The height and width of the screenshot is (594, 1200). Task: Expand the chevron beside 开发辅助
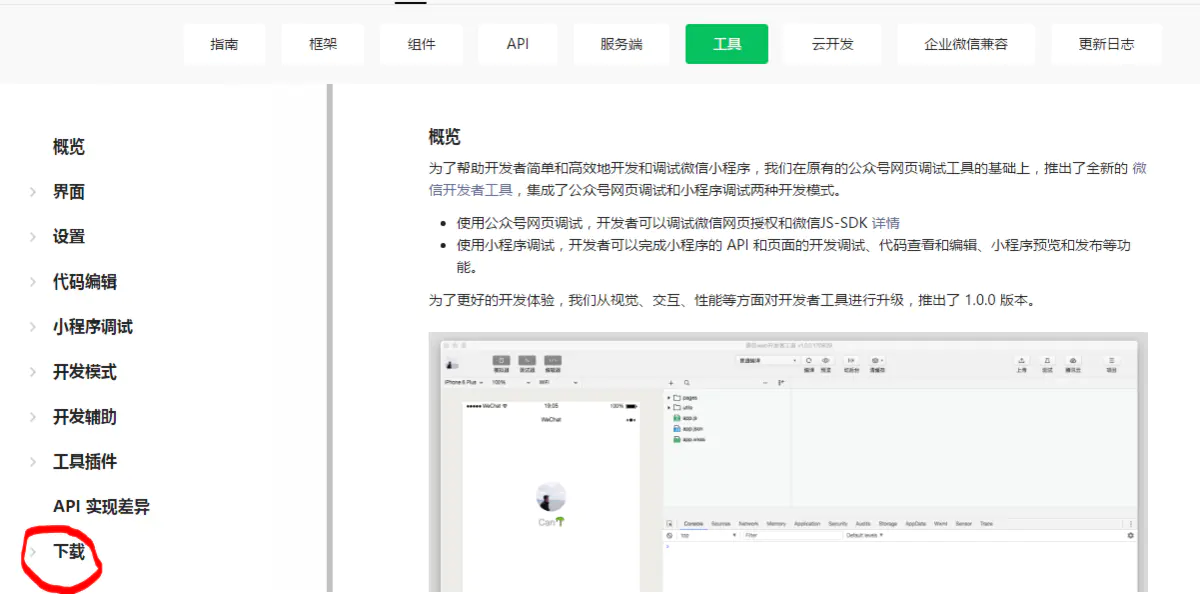[x=33, y=417]
